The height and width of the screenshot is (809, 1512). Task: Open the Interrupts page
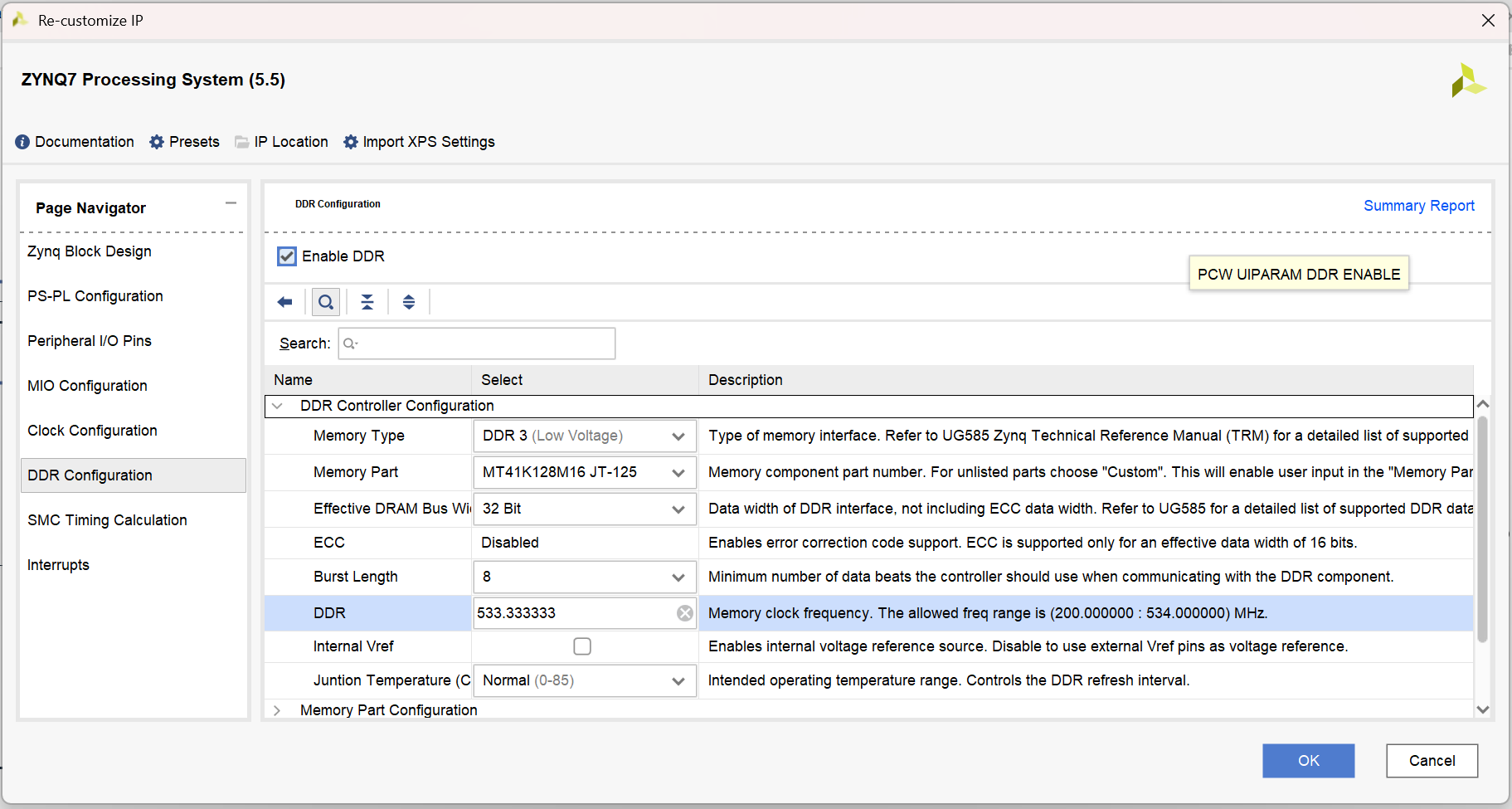click(58, 565)
